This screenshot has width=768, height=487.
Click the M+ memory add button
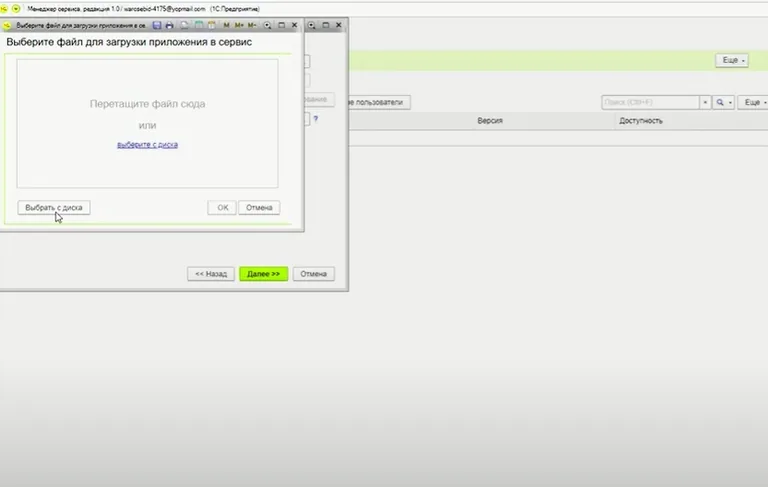coord(239,24)
